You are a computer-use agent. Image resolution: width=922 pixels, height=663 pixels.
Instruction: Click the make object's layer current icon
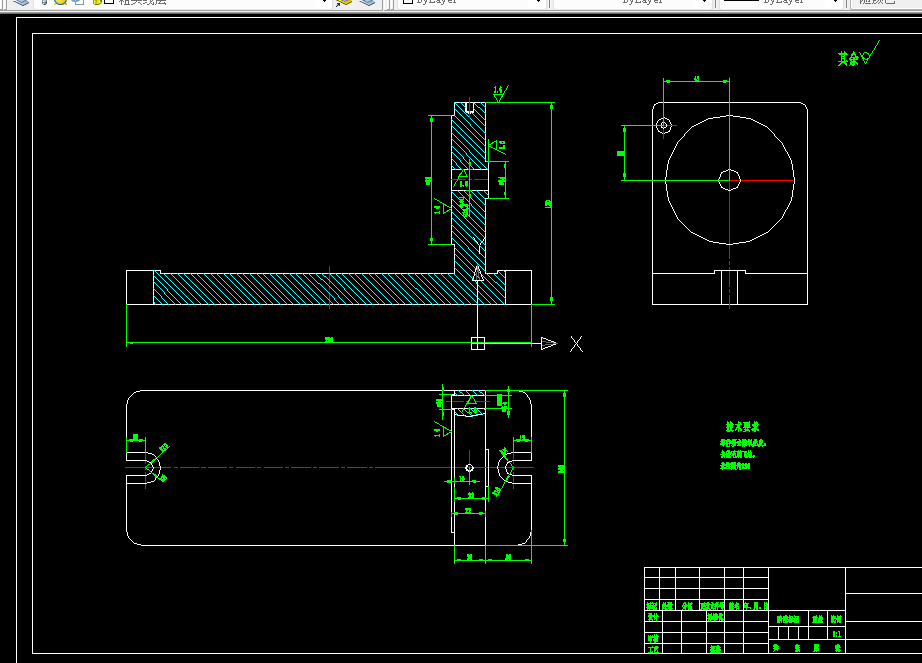(344, 2)
